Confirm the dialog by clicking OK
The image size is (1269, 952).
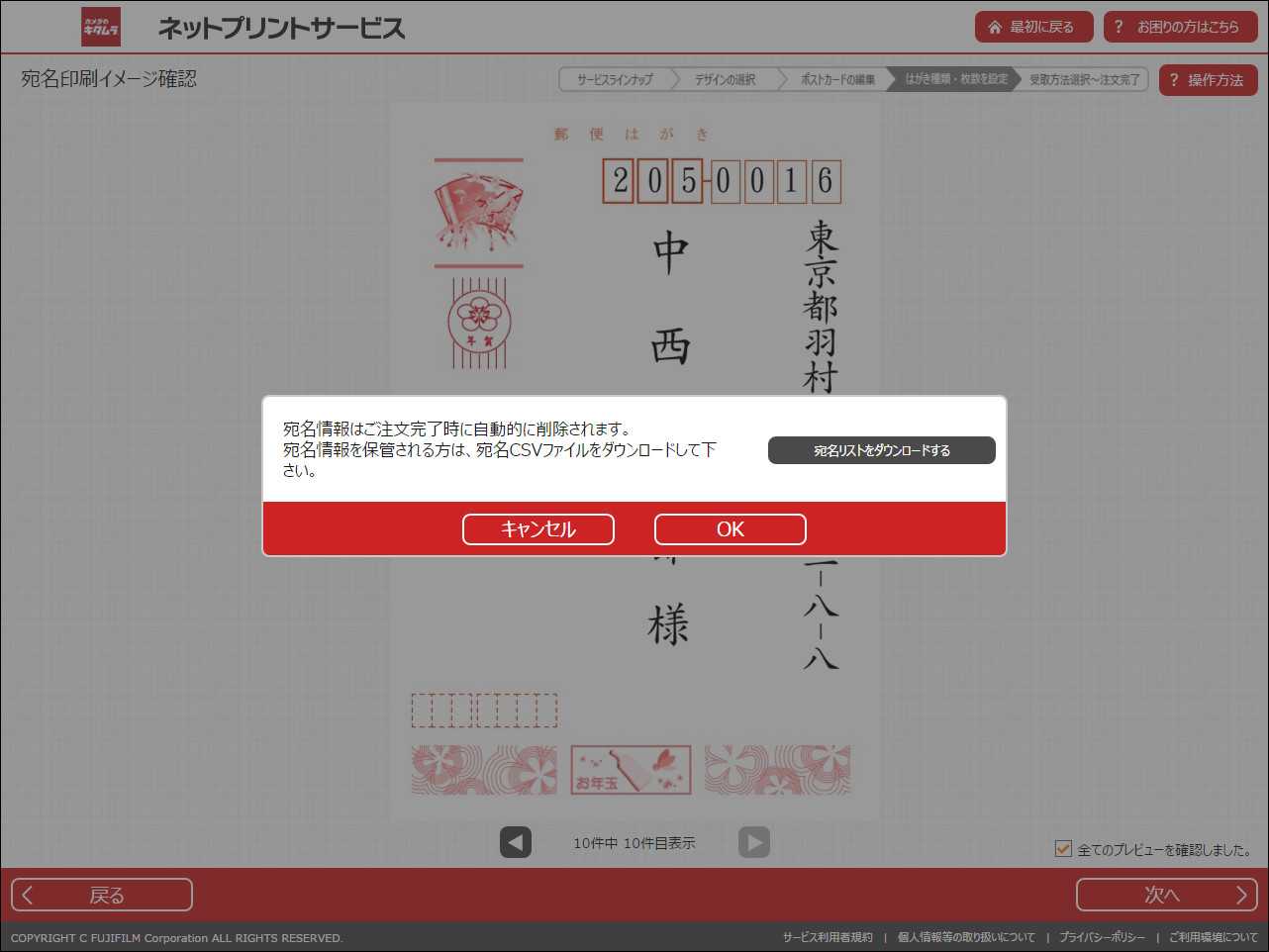(730, 529)
